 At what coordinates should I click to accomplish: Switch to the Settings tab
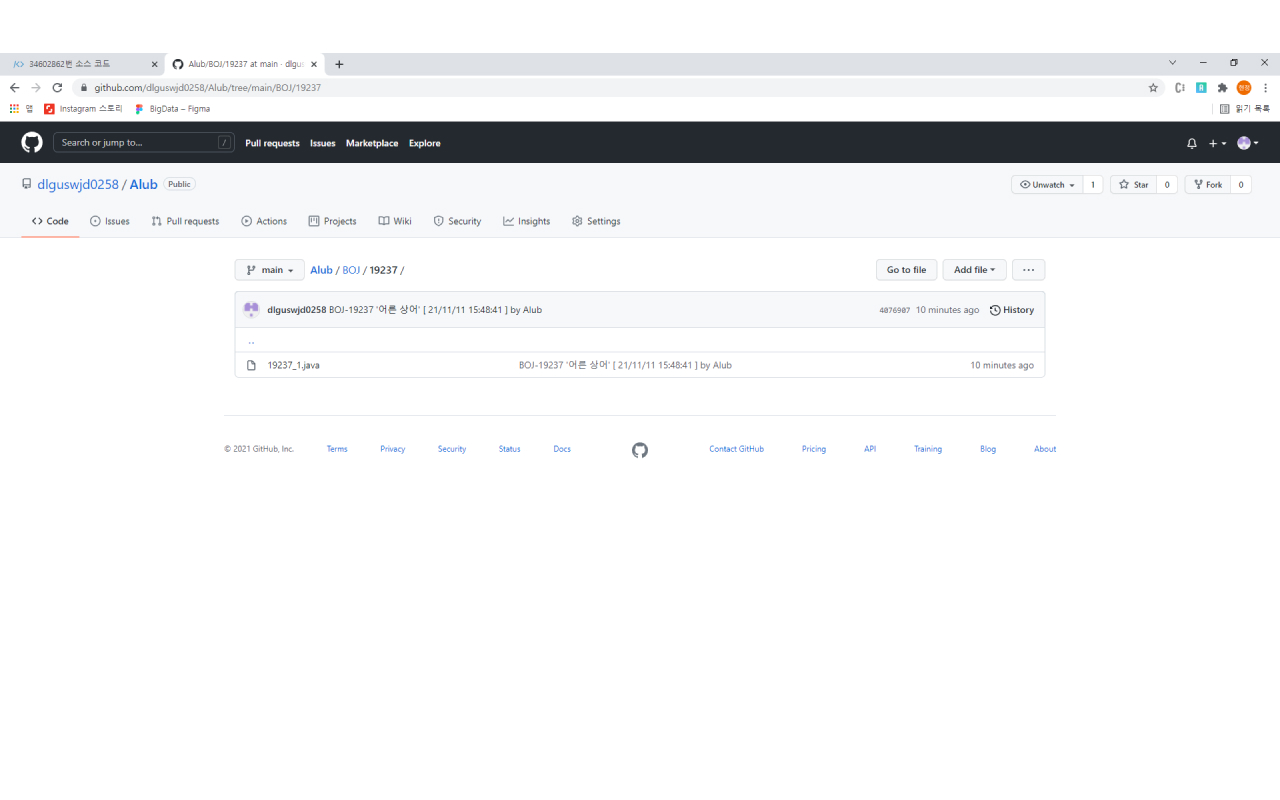click(x=596, y=221)
